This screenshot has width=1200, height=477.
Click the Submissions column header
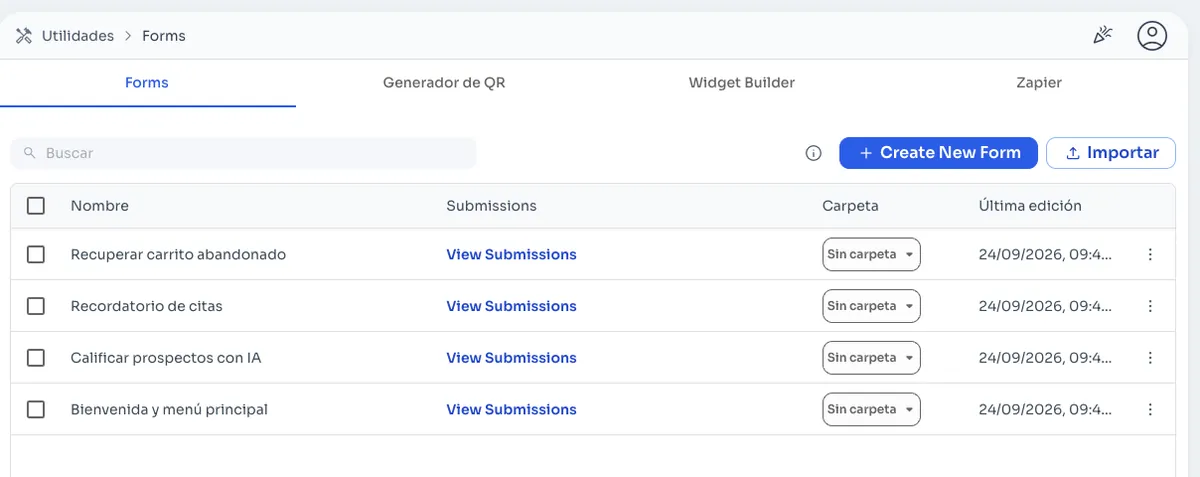(491, 206)
